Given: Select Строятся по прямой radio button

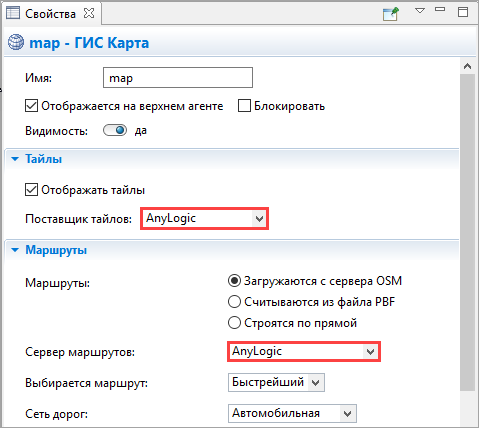Looking at the screenshot, I should tap(234, 323).
